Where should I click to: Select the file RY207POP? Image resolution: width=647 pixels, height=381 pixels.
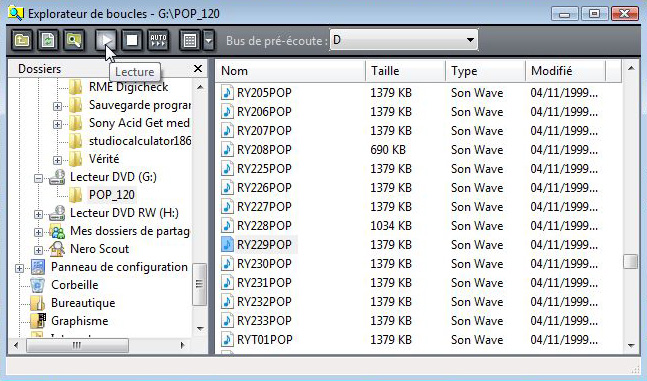[x=264, y=131]
